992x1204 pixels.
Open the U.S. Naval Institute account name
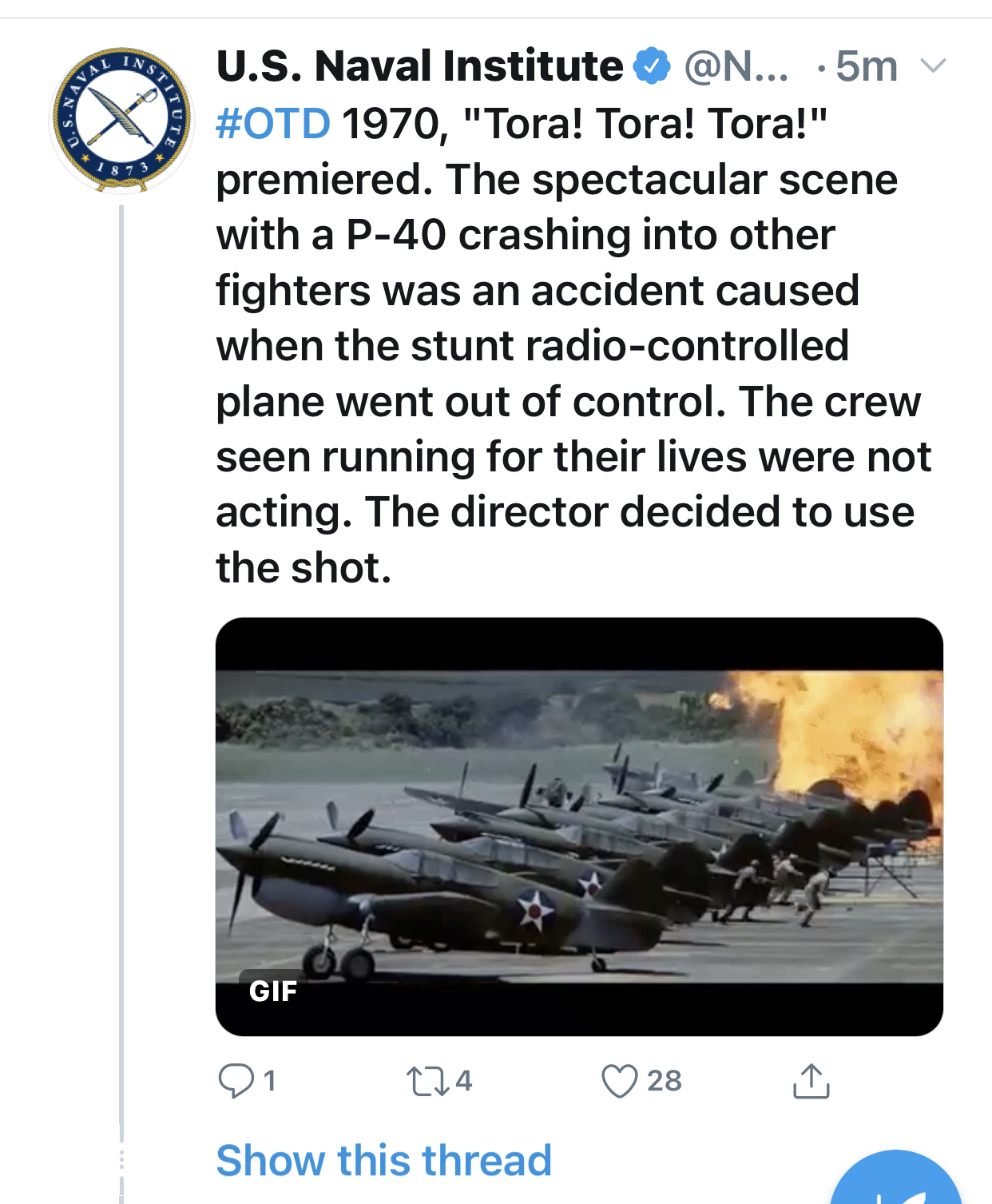(x=419, y=66)
